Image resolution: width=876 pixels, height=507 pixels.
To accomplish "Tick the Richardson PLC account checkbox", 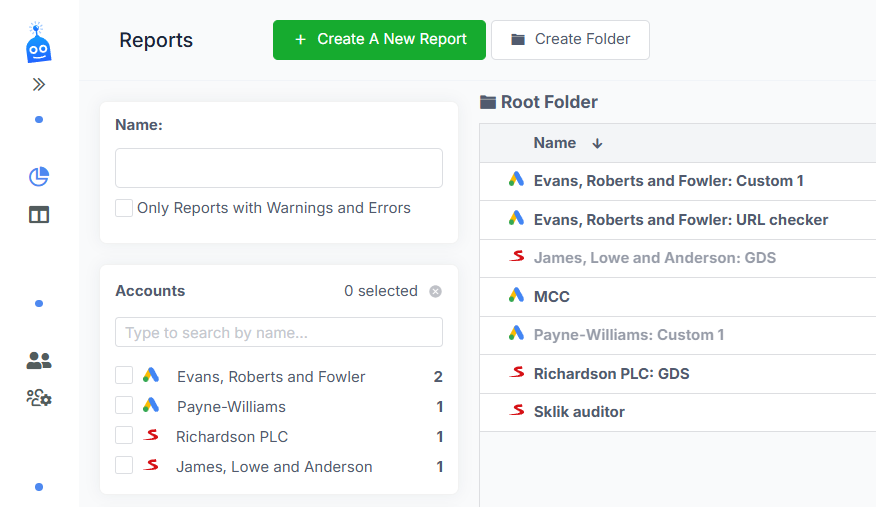I will [x=124, y=435].
